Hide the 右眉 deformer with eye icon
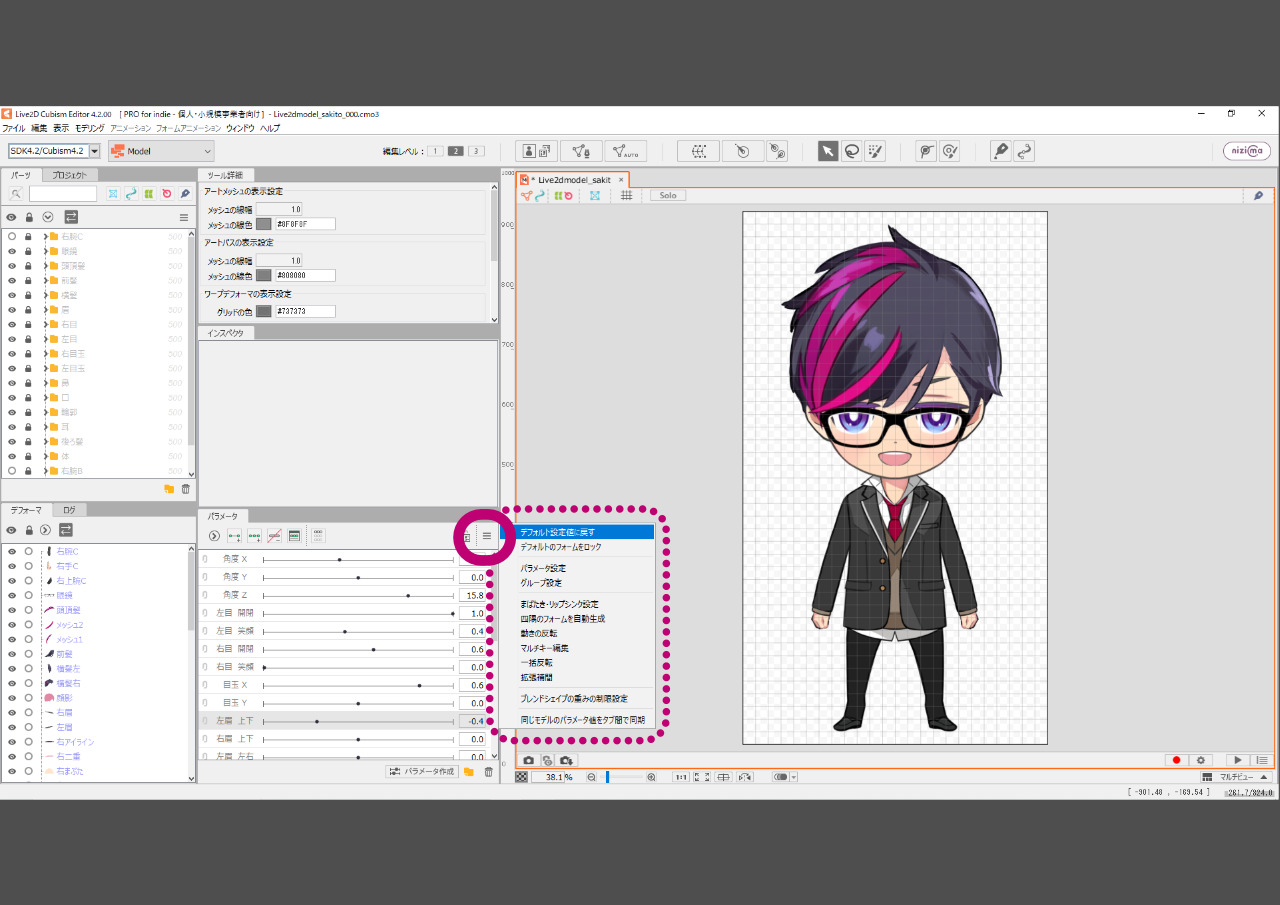The image size is (1280, 905). 12,713
